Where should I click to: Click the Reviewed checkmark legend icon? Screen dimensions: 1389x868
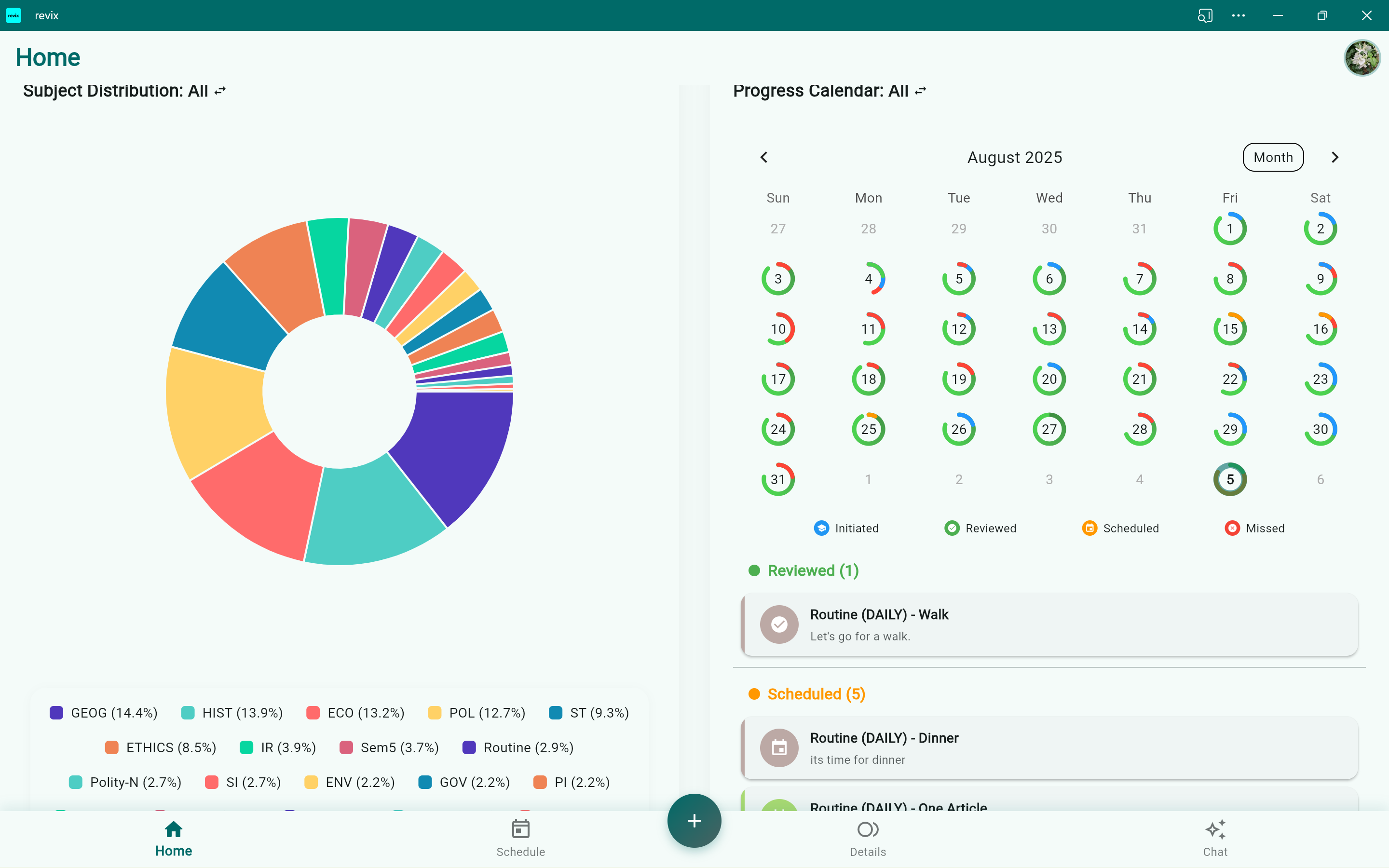[951, 528]
